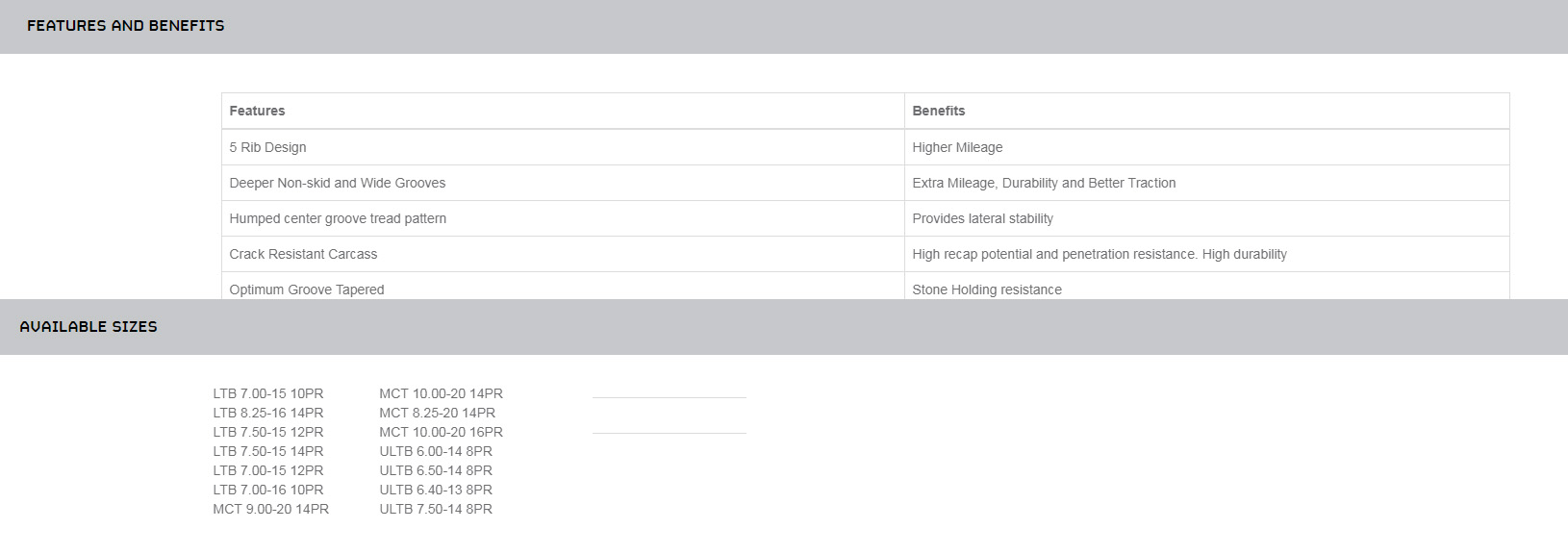Select the Stone Holding resistance cell
1568x554 pixels.
pos(987,290)
